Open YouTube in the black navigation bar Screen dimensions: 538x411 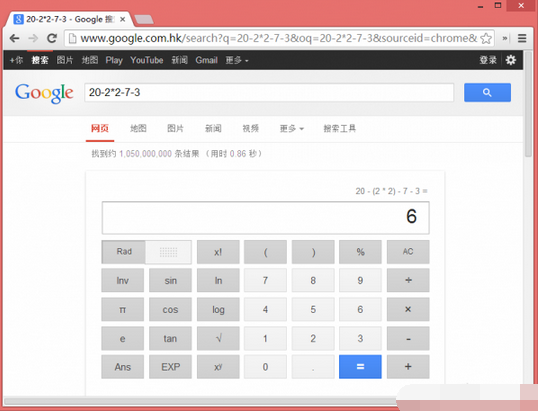pyautogui.click(x=147, y=60)
